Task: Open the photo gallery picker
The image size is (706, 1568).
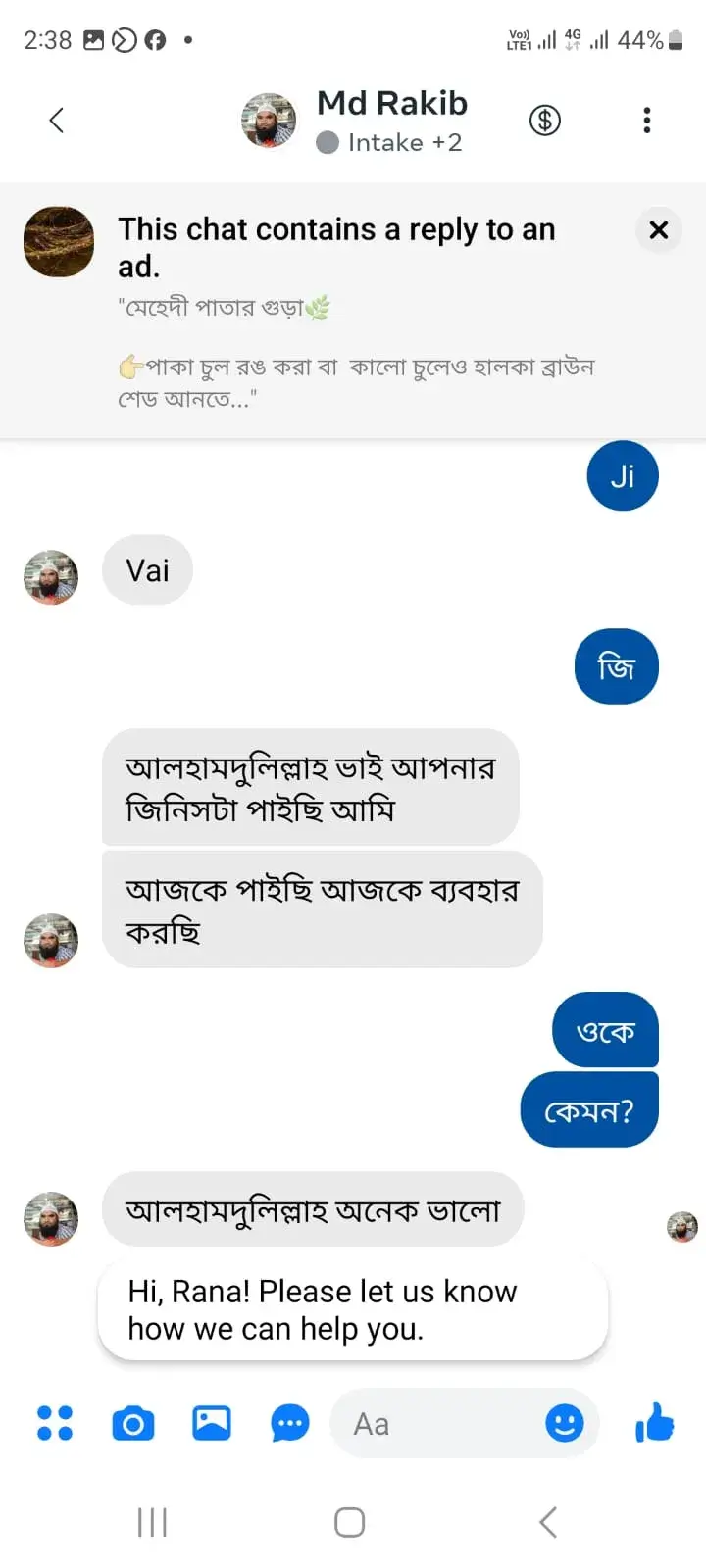Action: click(211, 1423)
